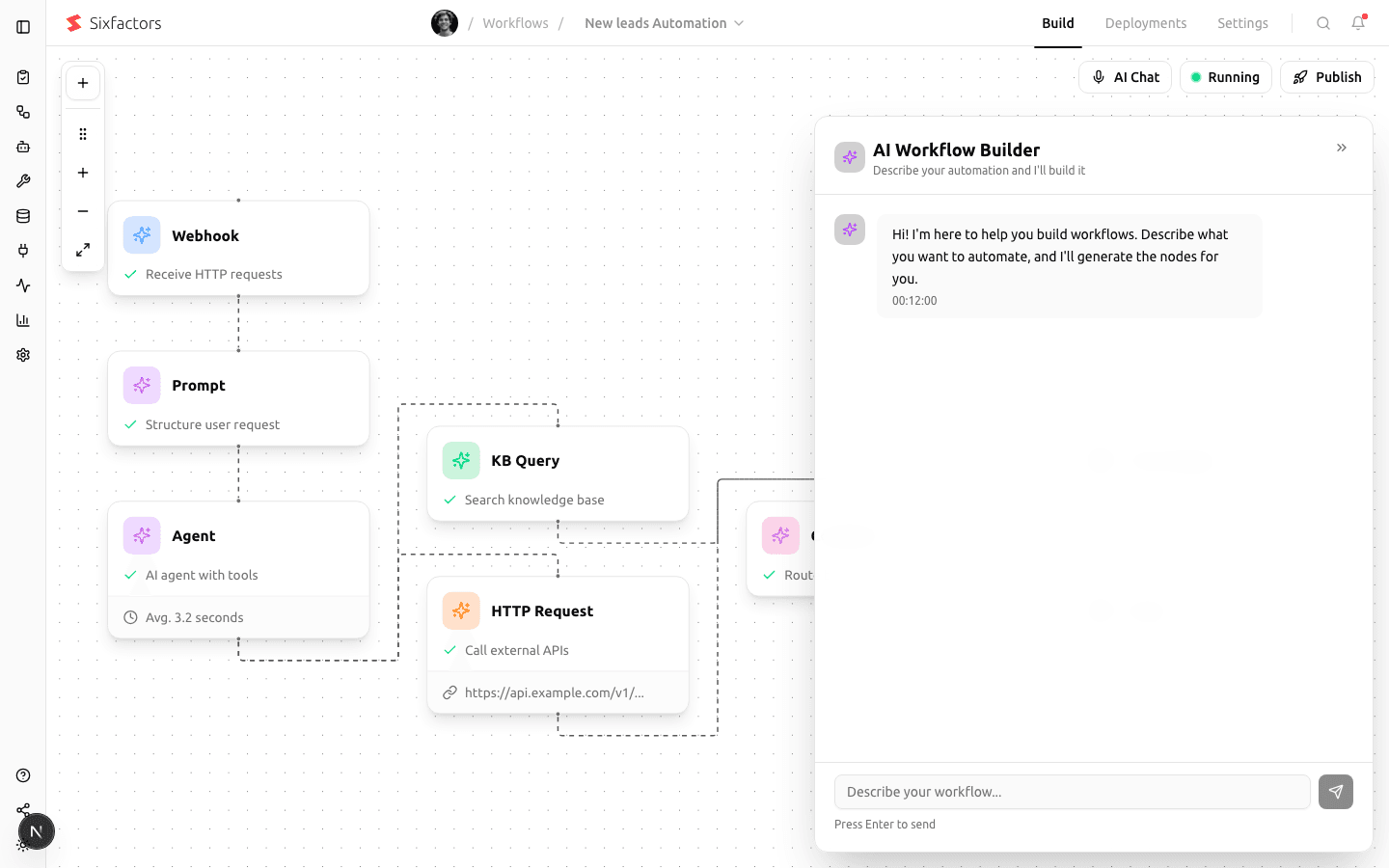1389x868 pixels.
Task: Click the Publish button
Action: click(x=1326, y=77)
